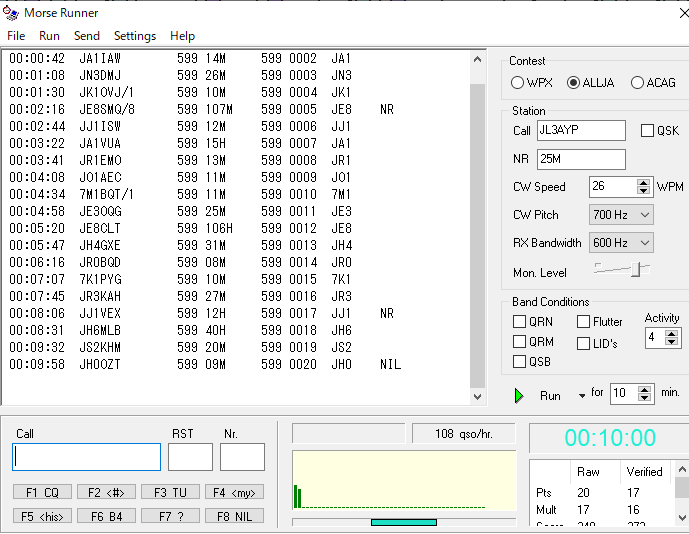
Task: Click the station NR field 25M
Action: [581, 159]
